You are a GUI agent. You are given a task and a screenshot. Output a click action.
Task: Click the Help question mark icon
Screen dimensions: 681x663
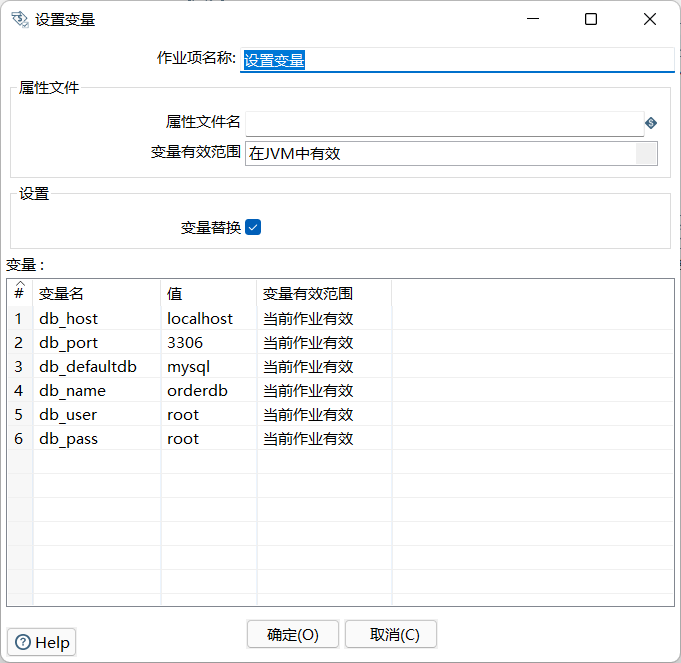23,642
